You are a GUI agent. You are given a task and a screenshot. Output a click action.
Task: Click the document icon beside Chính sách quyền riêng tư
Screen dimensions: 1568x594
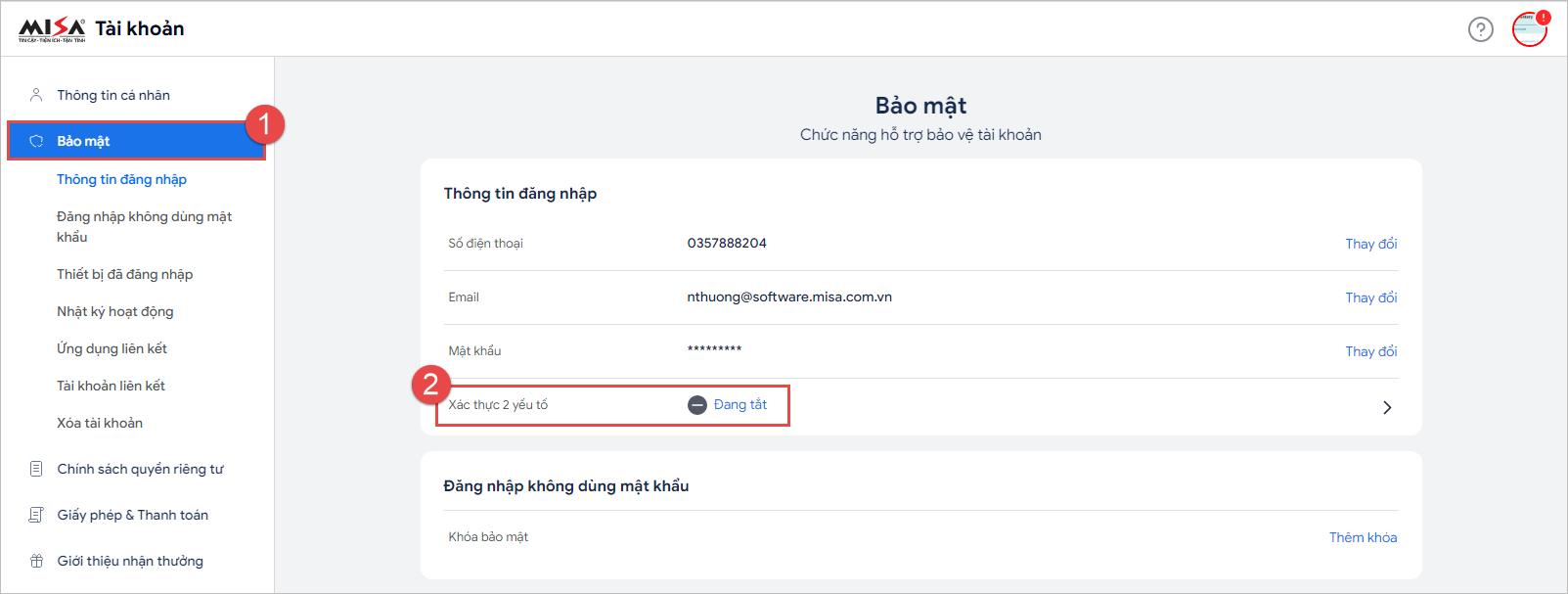point(36,469)
